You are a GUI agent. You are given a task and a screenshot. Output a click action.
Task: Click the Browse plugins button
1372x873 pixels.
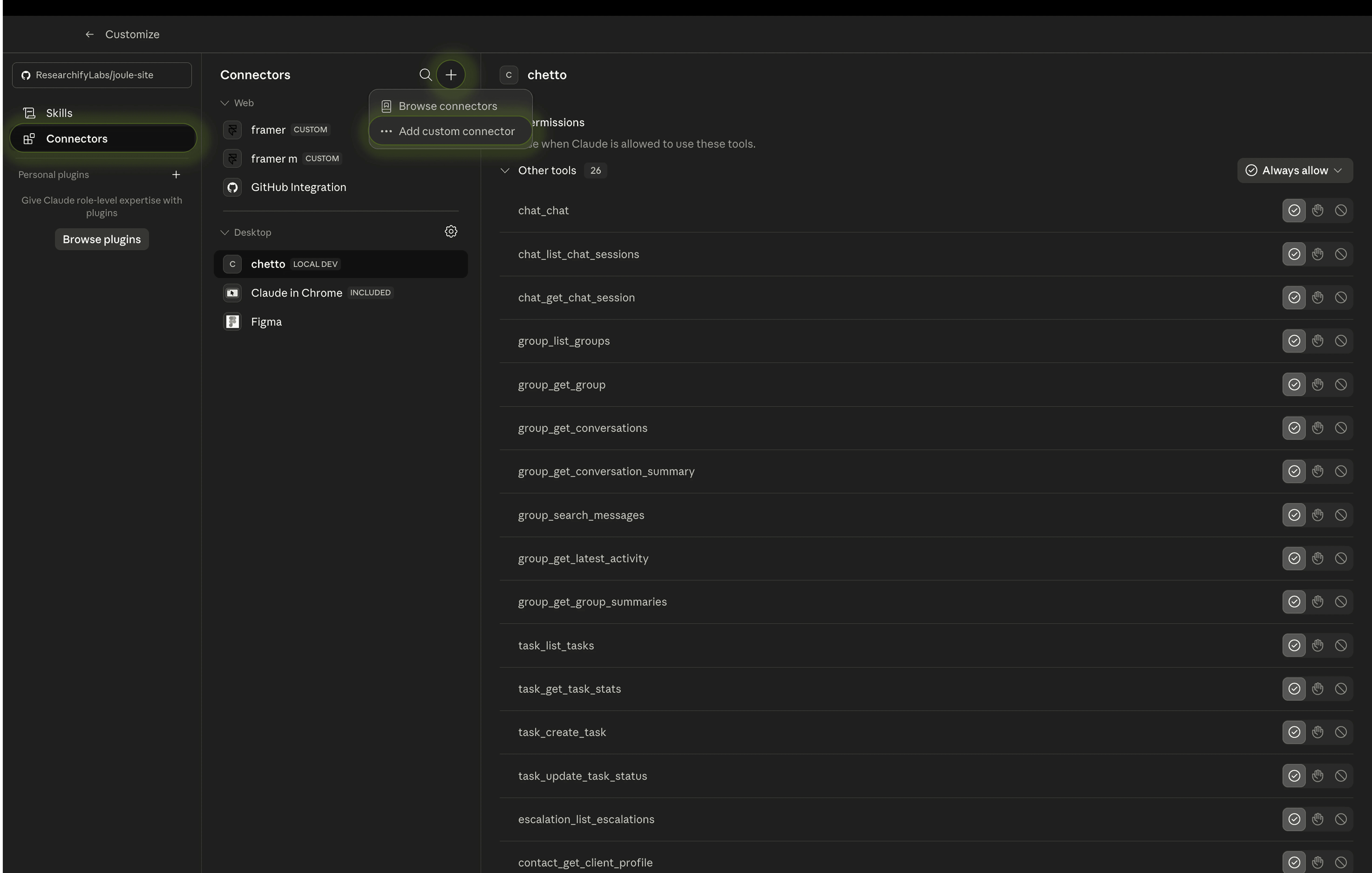tap(102, 239)
